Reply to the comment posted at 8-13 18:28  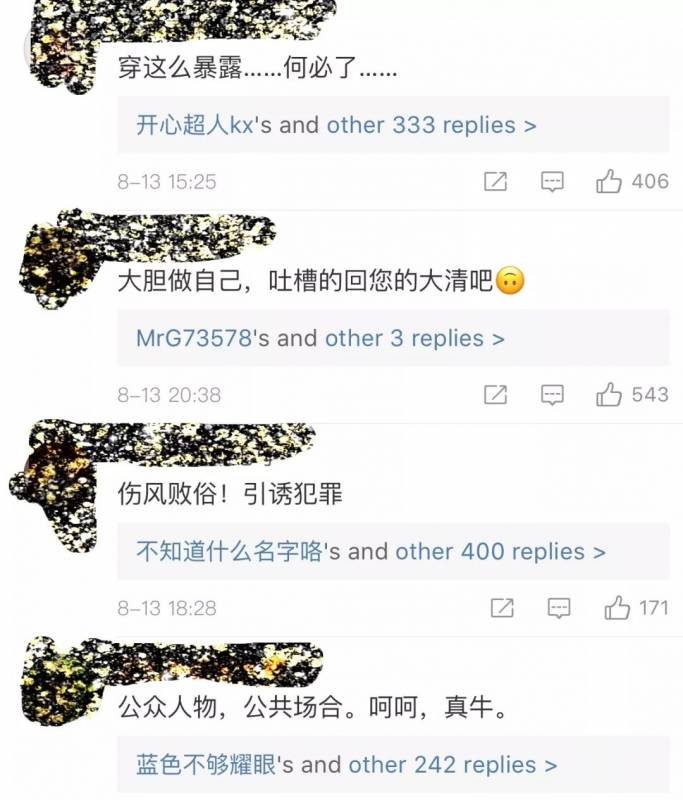[x=559, y=608]
